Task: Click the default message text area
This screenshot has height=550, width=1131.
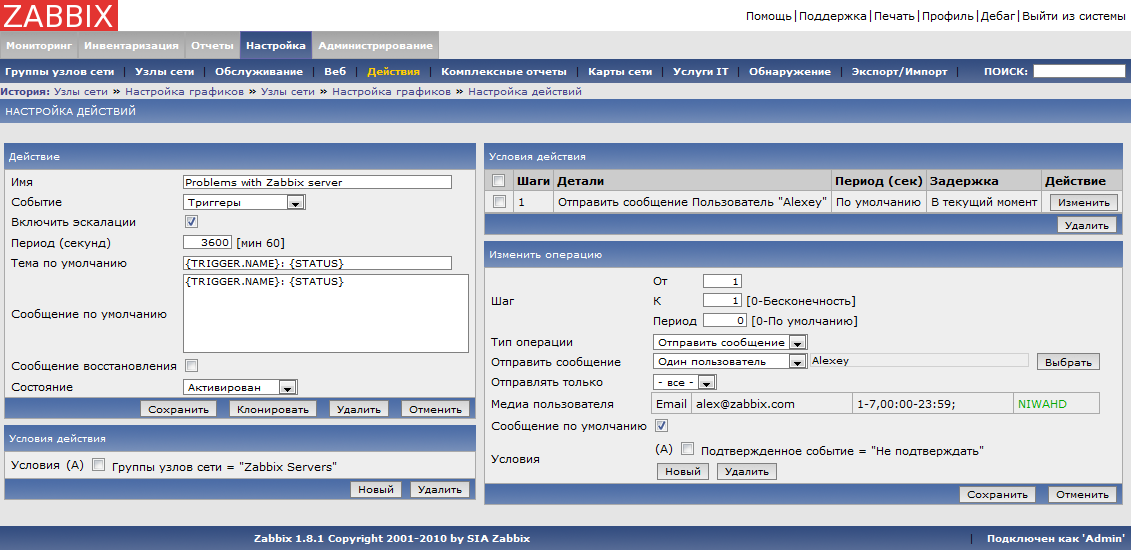Action: [326, 314]
